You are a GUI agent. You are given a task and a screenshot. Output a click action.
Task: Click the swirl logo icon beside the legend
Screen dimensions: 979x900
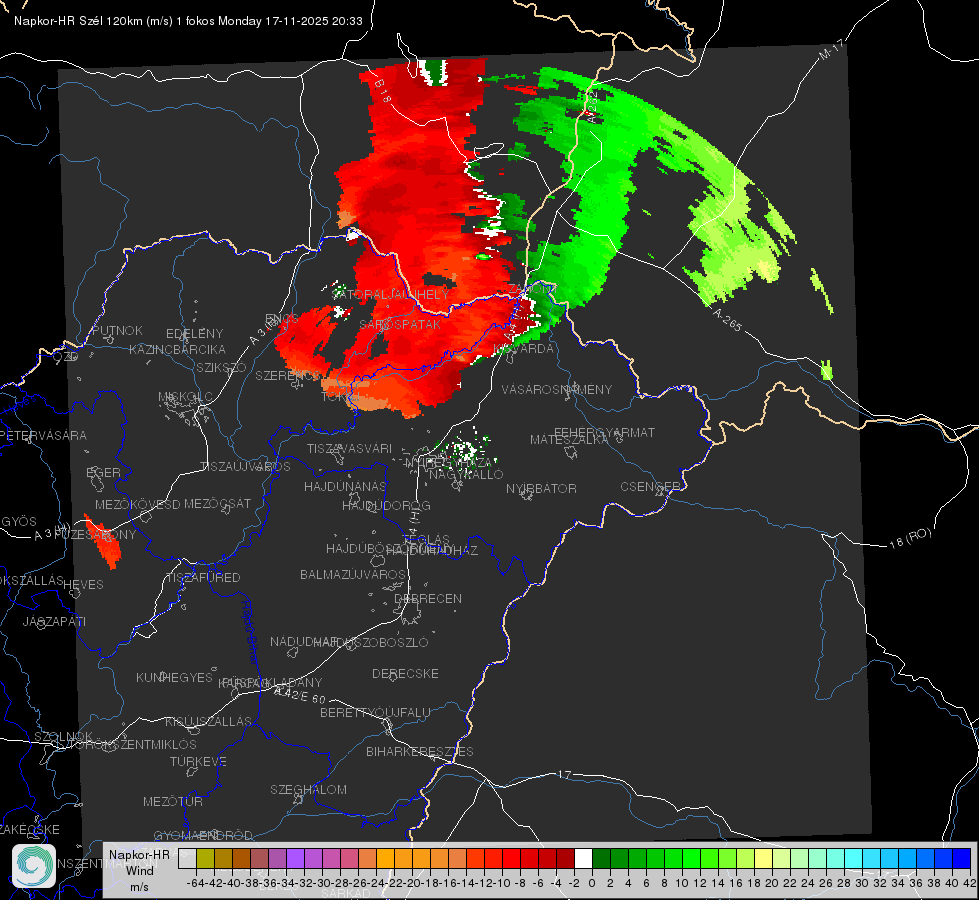34,866
